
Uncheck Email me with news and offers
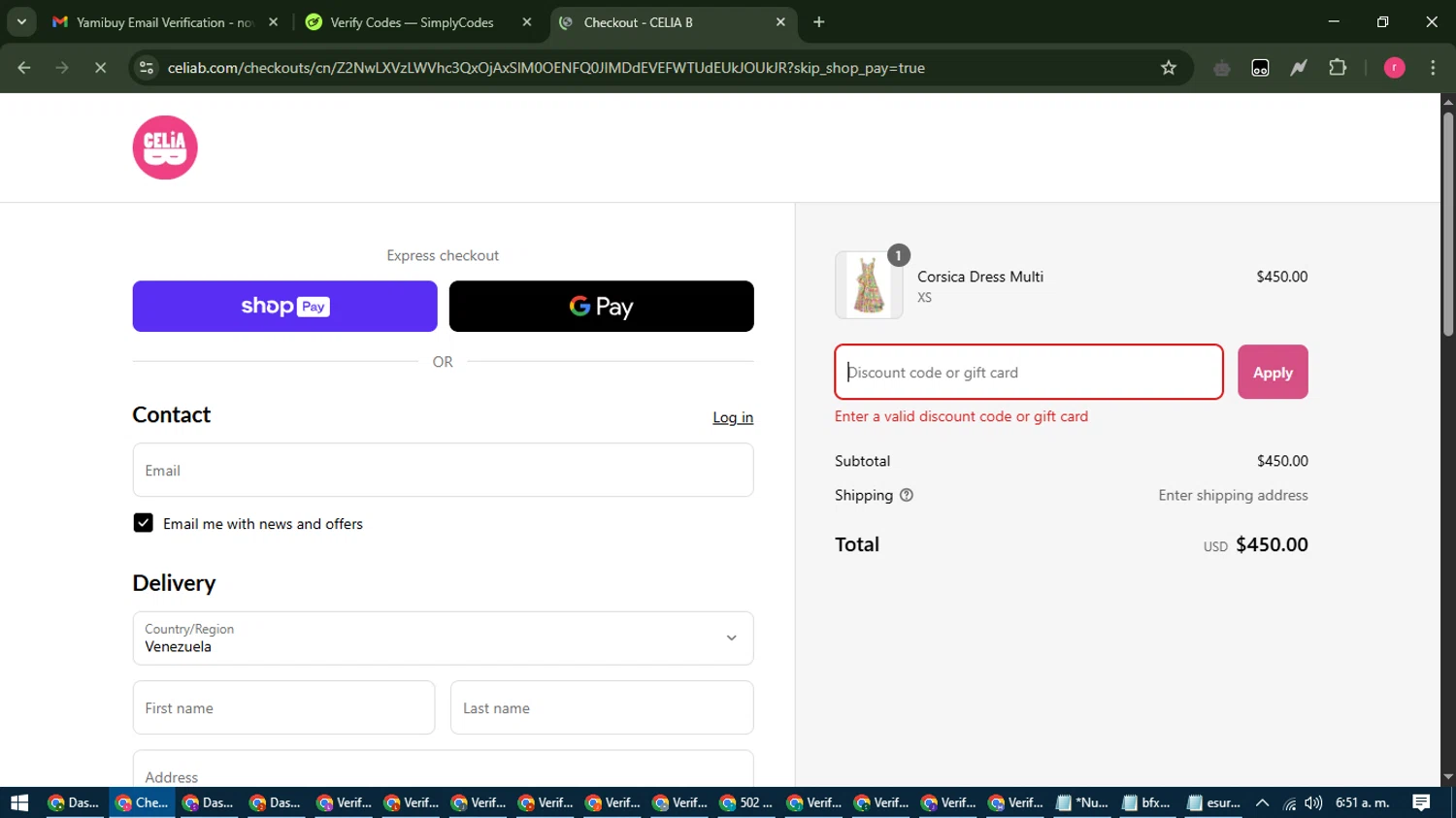coord(143,523)
